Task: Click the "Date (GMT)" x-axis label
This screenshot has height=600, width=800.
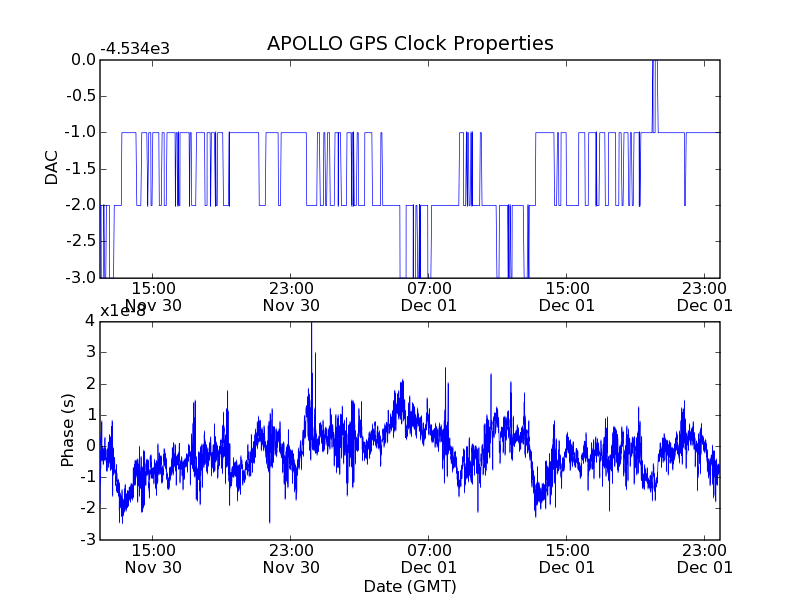Action: point(410,587)
